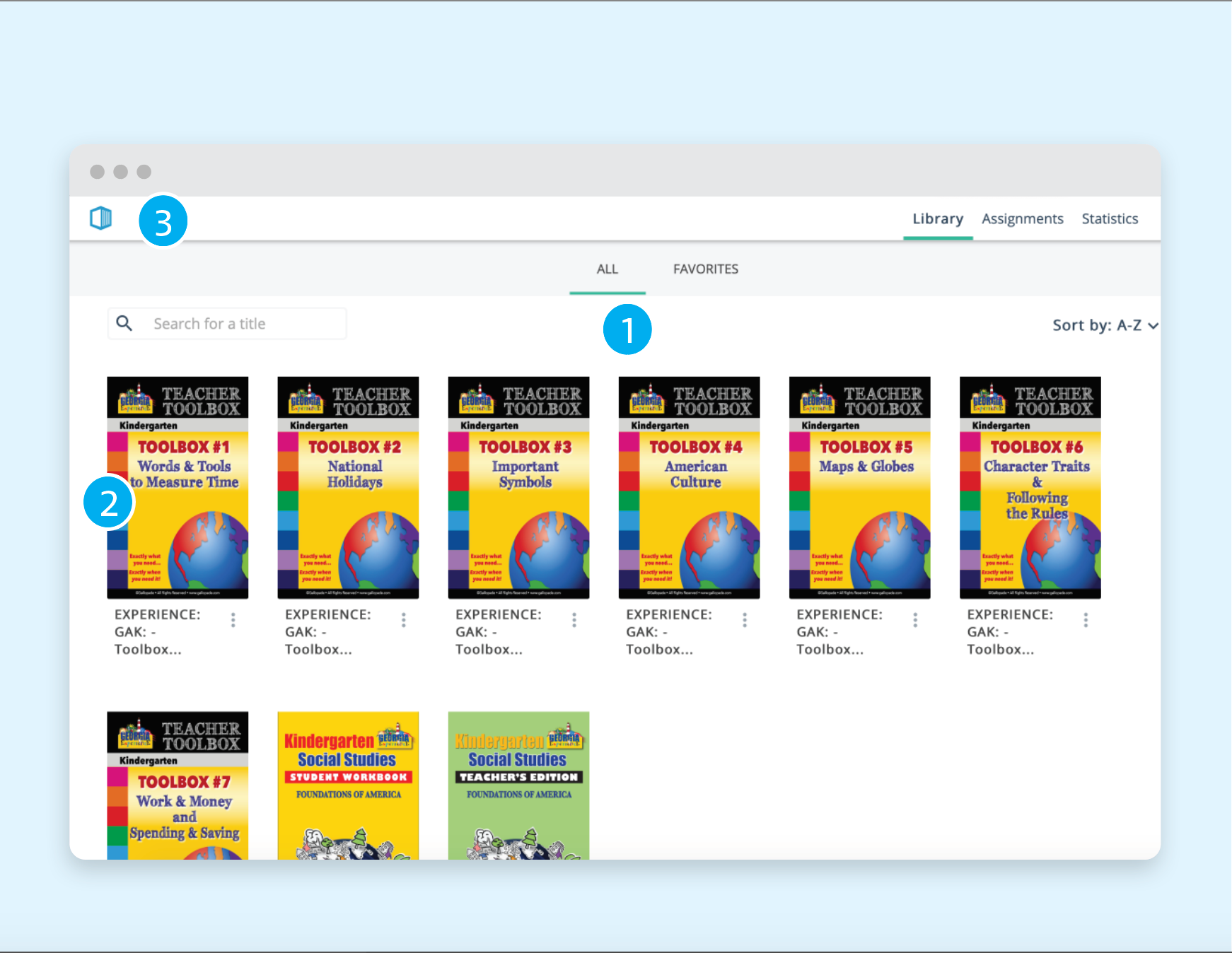Click the title text under Toolbox #6

pyautogui.click(x=1010, y=632)
